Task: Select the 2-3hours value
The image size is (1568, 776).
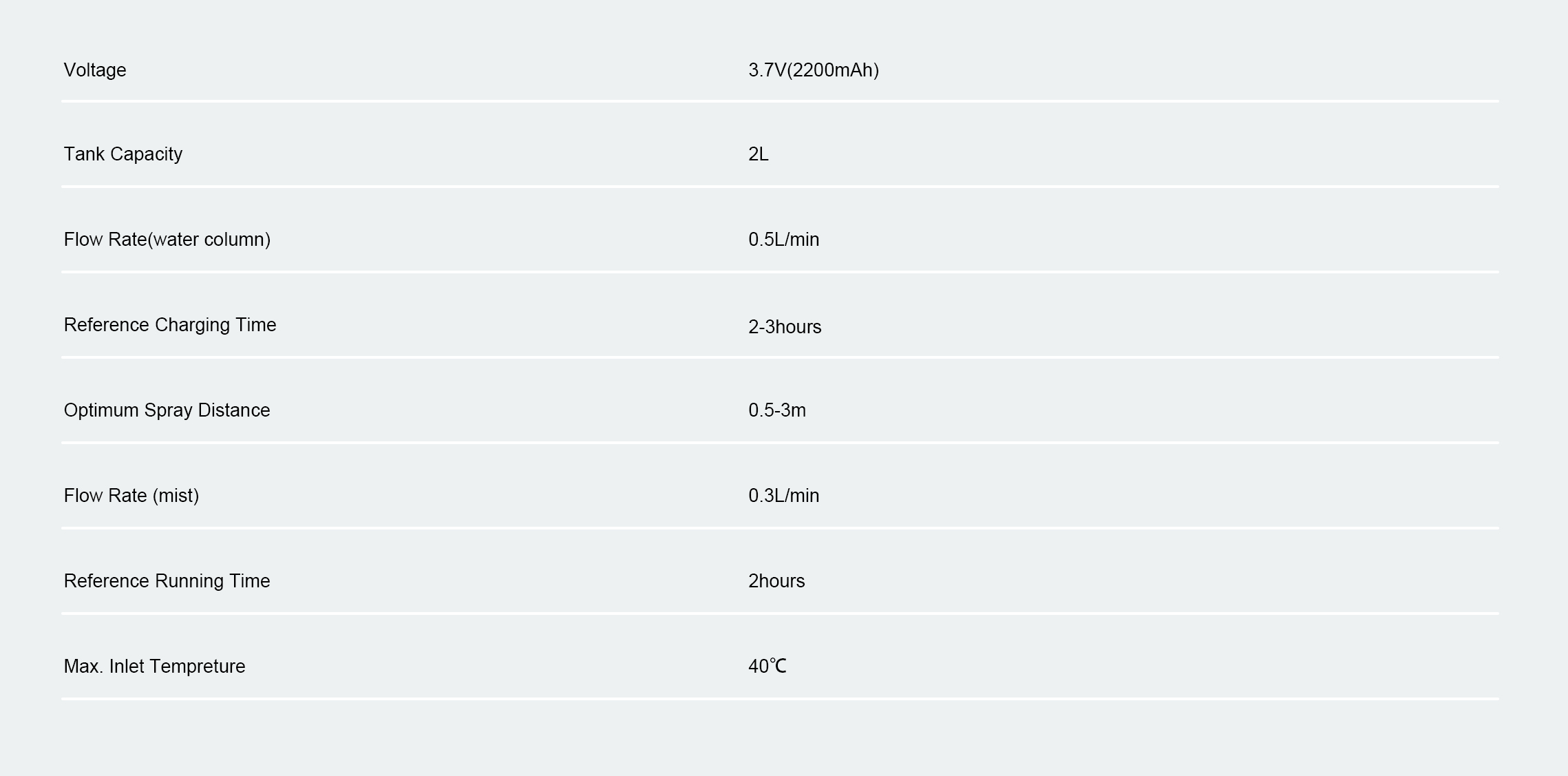Action: pyautogui.click(x=785, y=327)
